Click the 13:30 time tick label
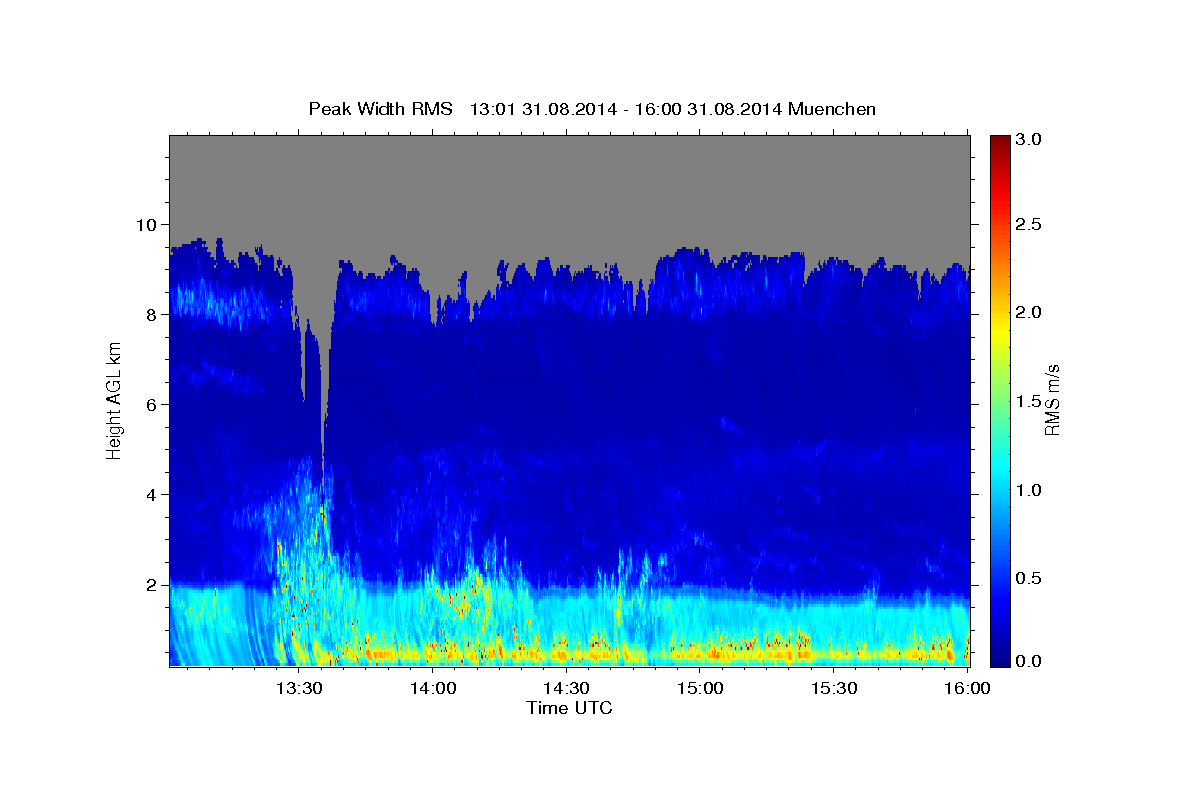The width and height of the screenshot is (1200, 800). 299,688
